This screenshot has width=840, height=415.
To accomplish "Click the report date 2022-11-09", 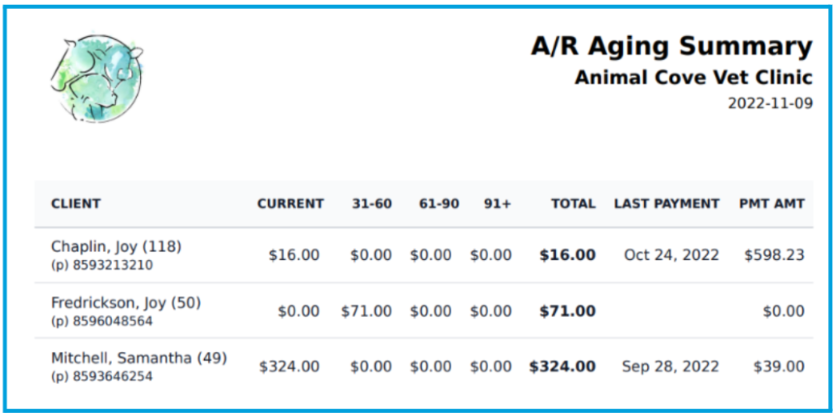I will pyautogui.click(x=770, y=103).
